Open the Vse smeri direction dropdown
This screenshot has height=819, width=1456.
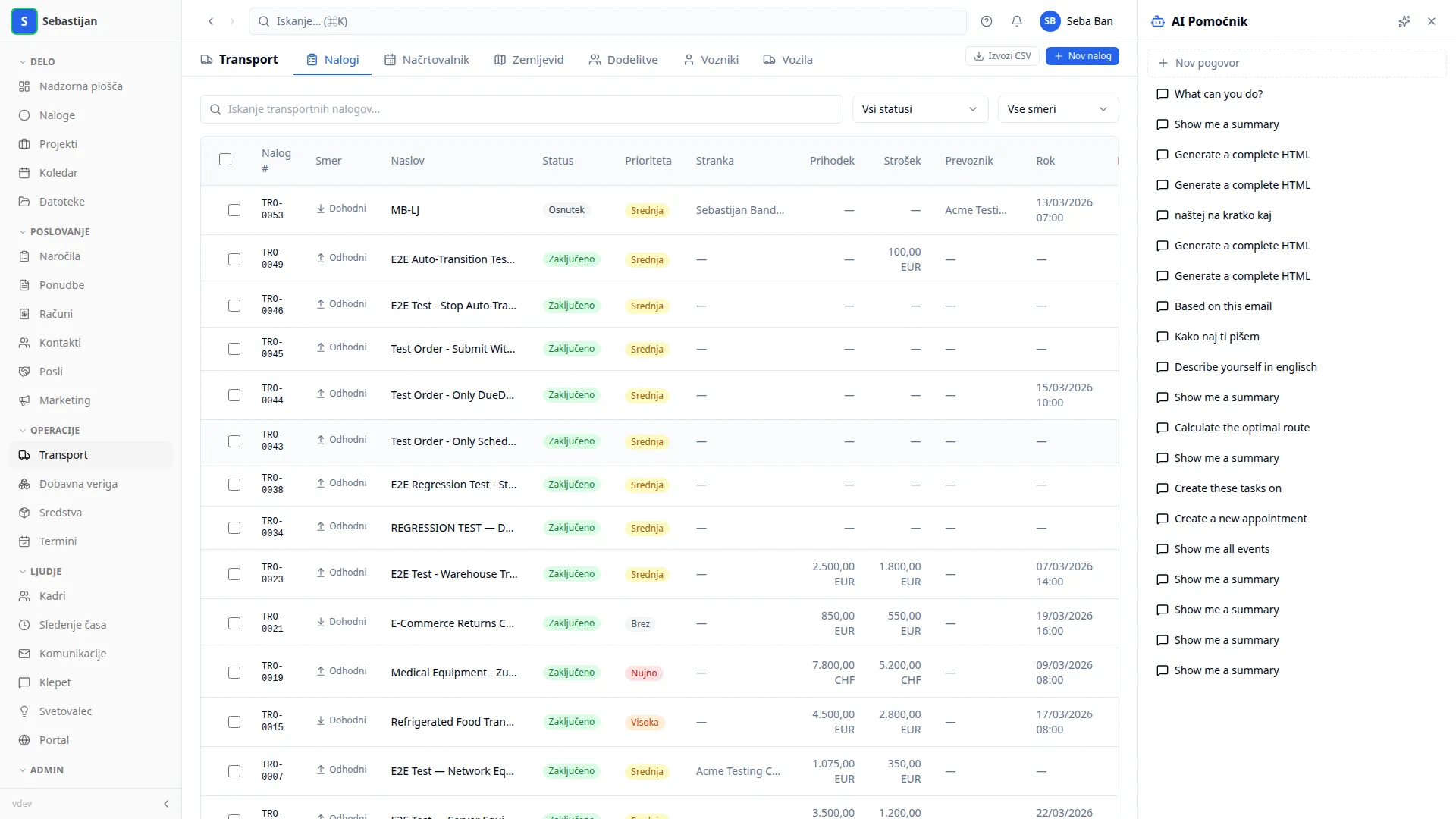click(x=1058, y=109)
